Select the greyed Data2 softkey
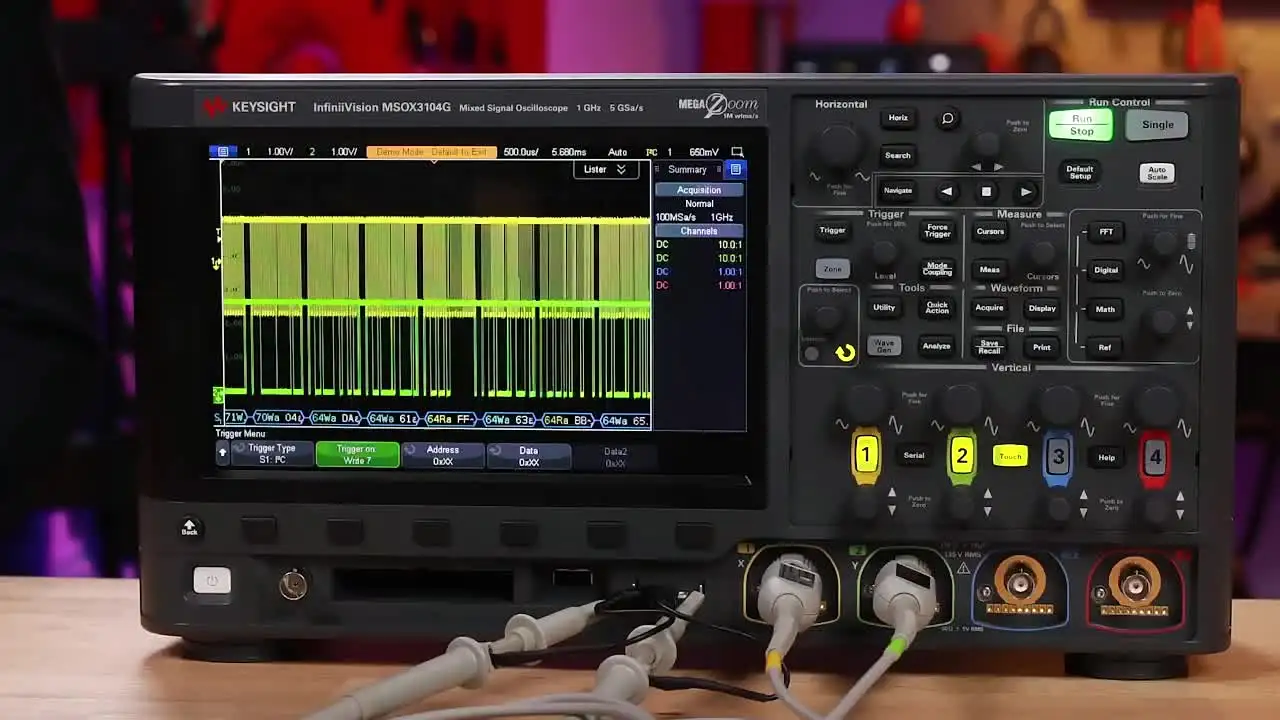The height and width of the screenshot is (720, 1280). point(615,457)
